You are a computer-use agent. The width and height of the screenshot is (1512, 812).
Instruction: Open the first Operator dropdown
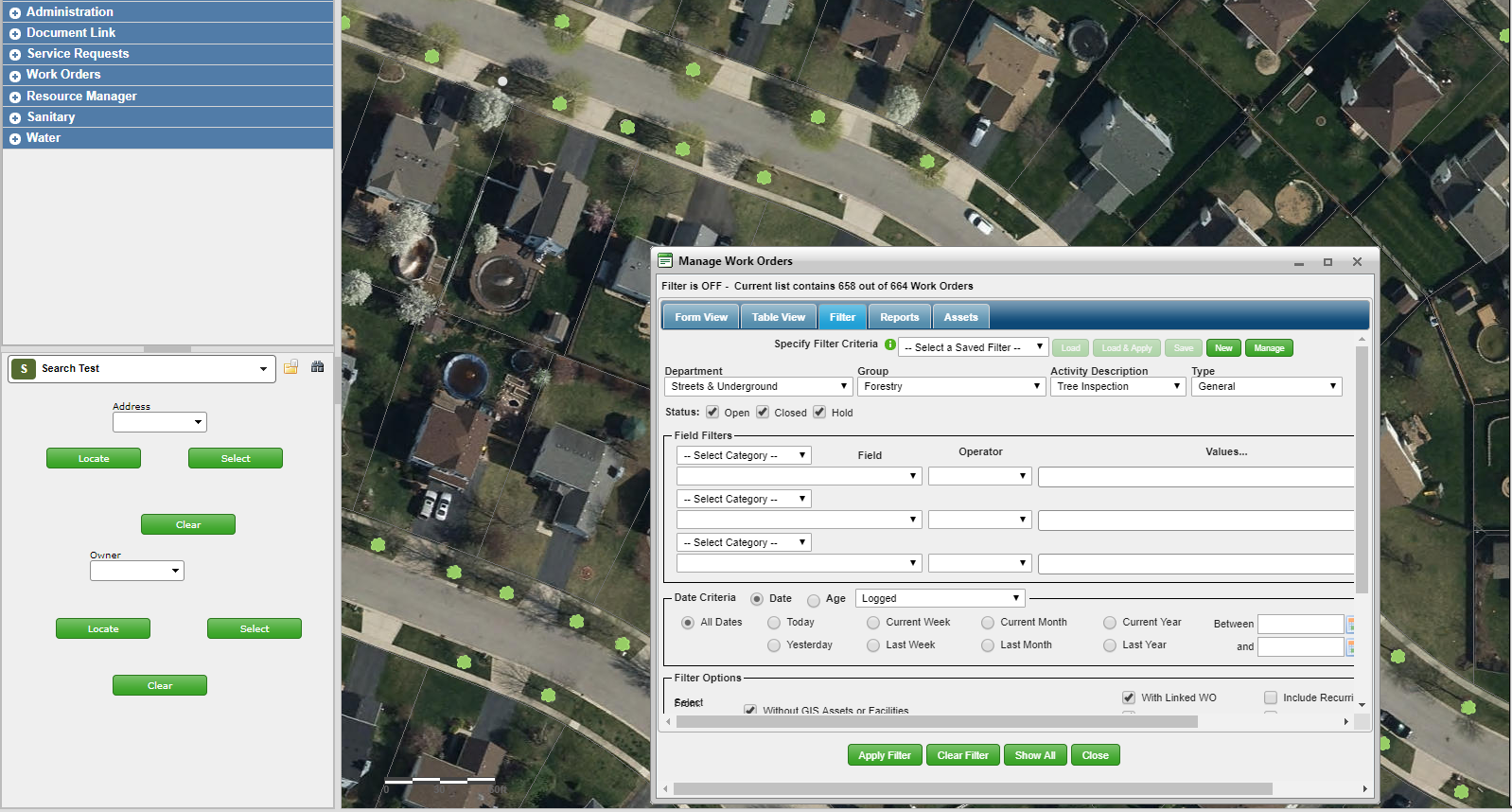point(979,476)
